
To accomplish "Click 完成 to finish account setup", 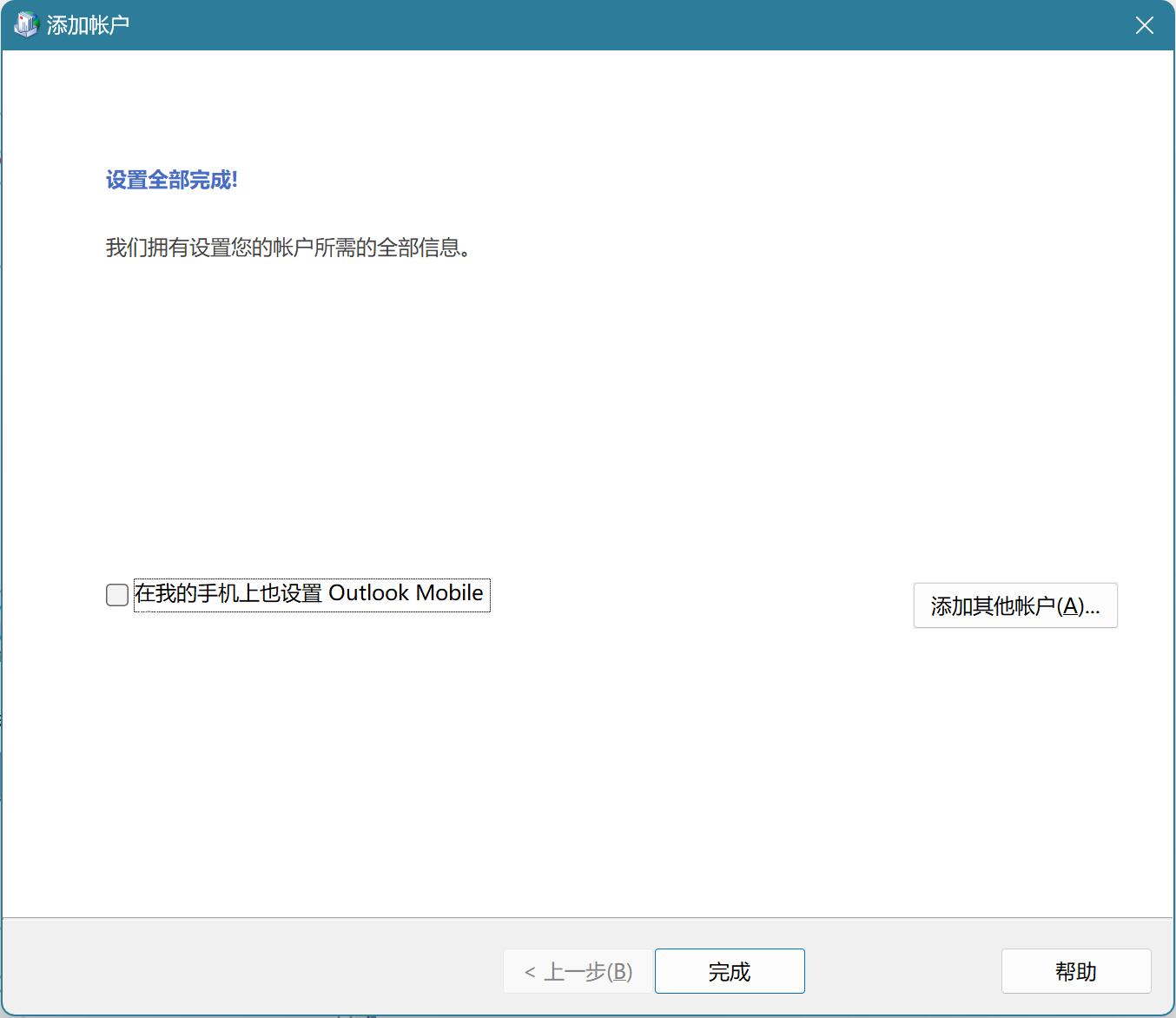I will (729, 971).
